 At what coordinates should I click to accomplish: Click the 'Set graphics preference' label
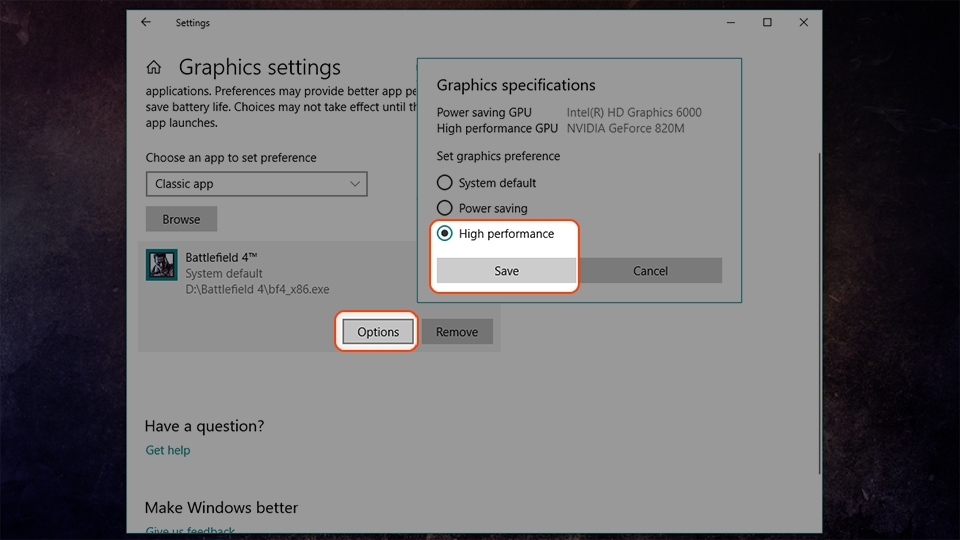tap(498, 156)
